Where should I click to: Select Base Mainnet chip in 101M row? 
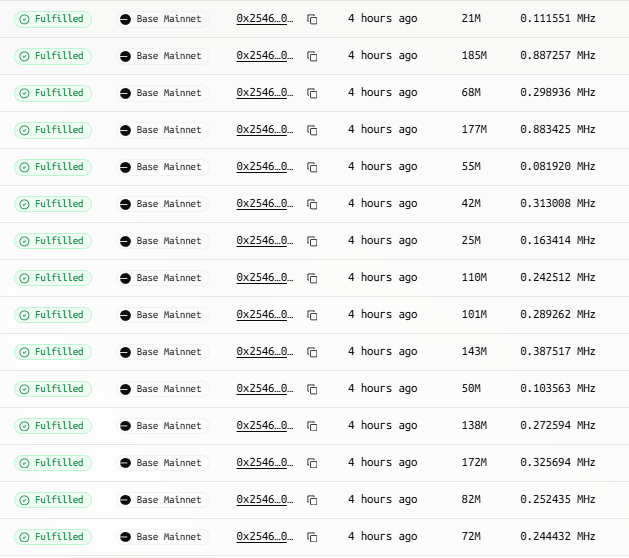[163, 315]
